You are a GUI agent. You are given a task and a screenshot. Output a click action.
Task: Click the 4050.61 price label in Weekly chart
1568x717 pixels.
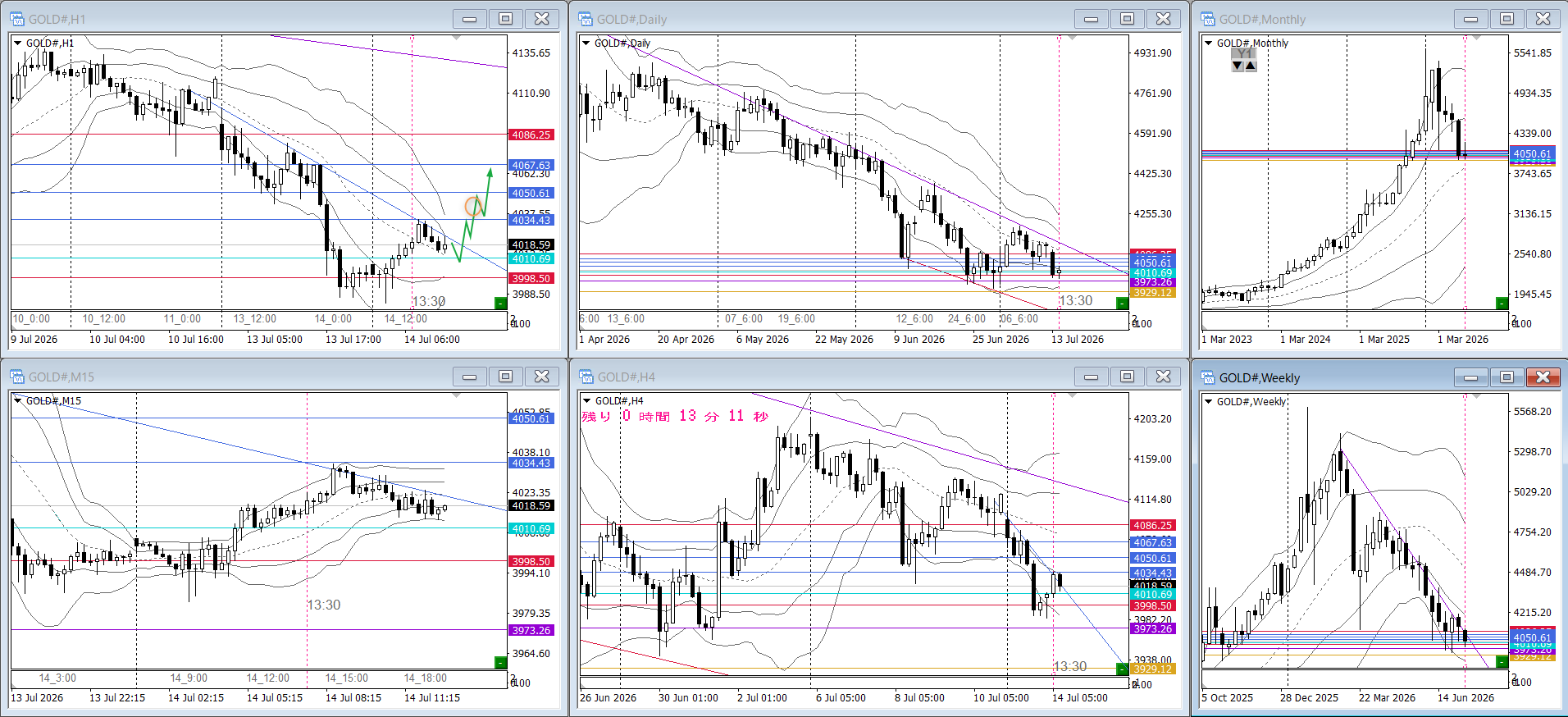[1532, 637]
